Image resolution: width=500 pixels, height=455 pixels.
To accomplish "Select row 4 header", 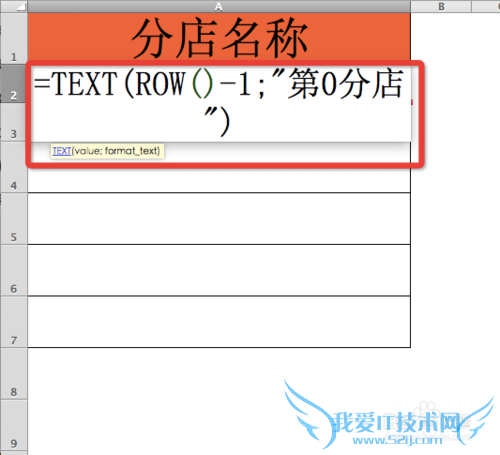I will (x=14, y=167).
